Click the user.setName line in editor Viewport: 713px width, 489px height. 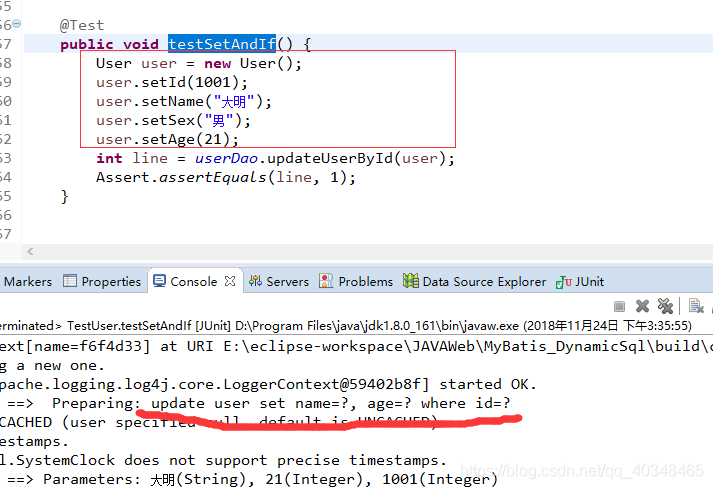(184, 101)
